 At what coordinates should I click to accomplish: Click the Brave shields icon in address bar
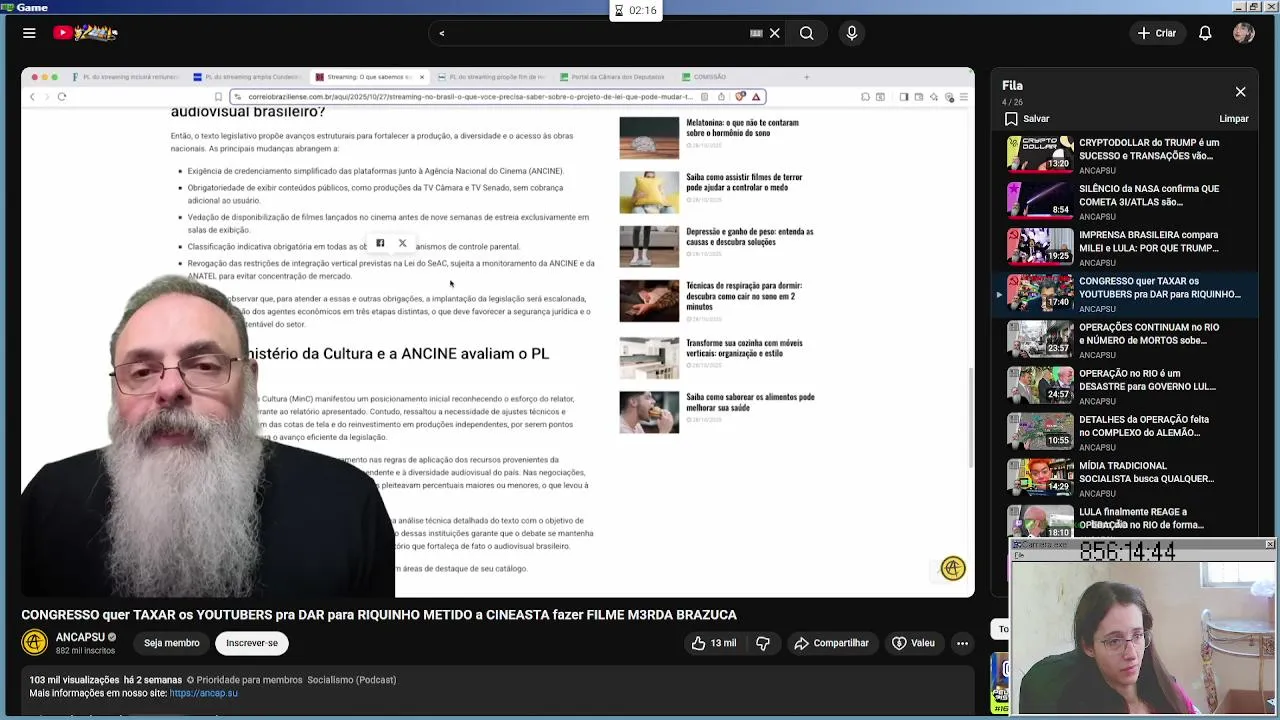coord(740,97)
